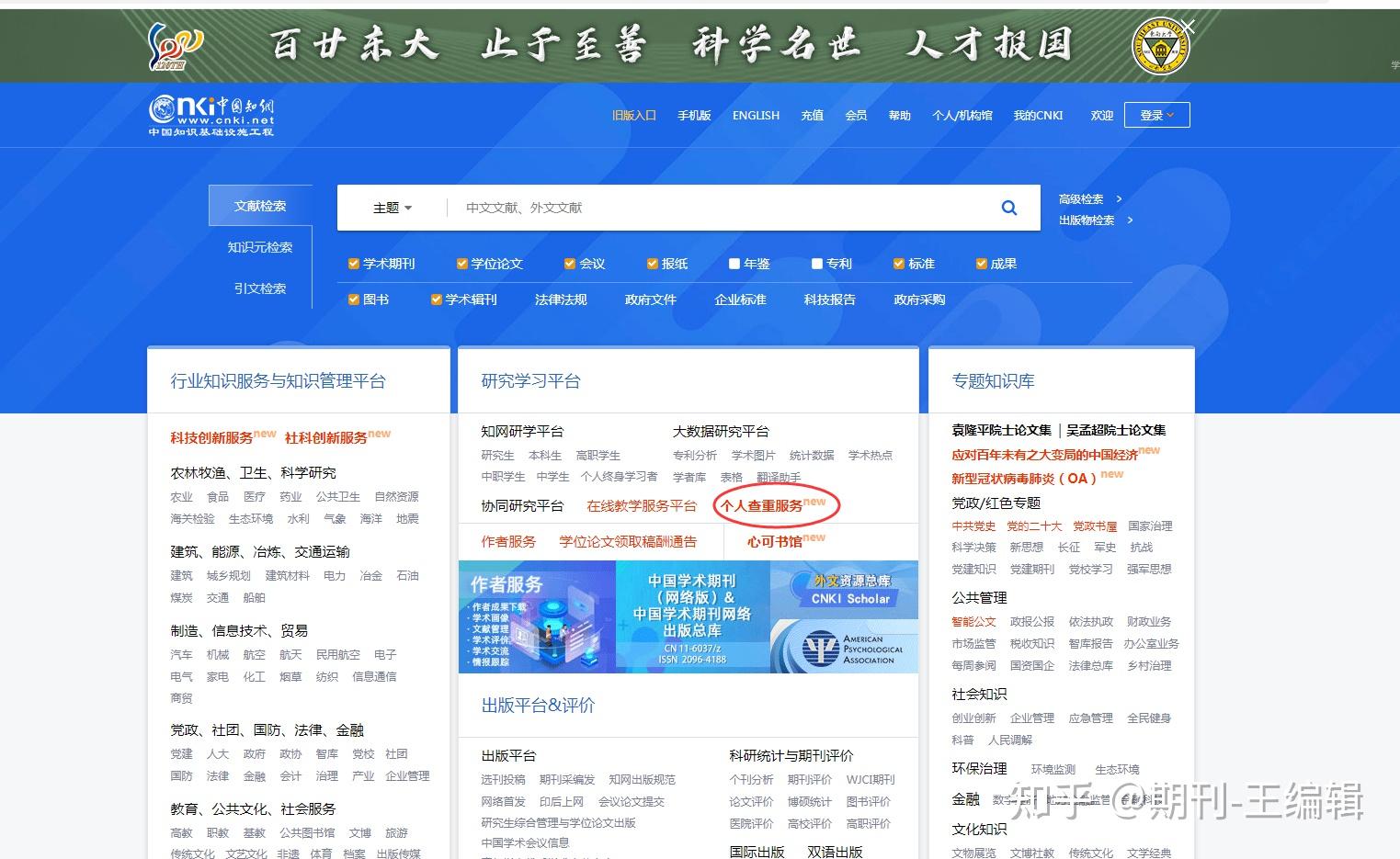
Task: Open 社科创新服务 link
Action: 325,438
